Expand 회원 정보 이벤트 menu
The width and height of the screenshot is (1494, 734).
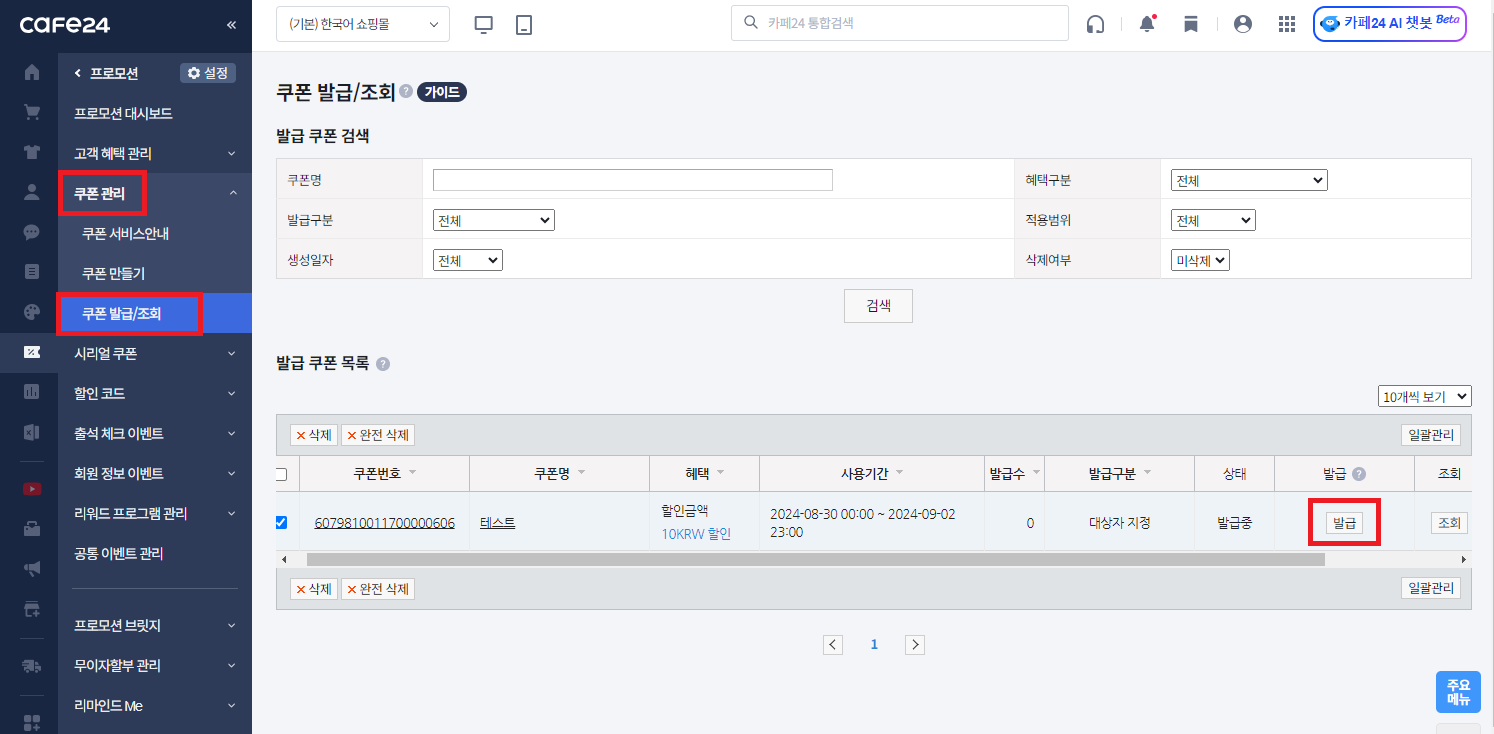155,473
